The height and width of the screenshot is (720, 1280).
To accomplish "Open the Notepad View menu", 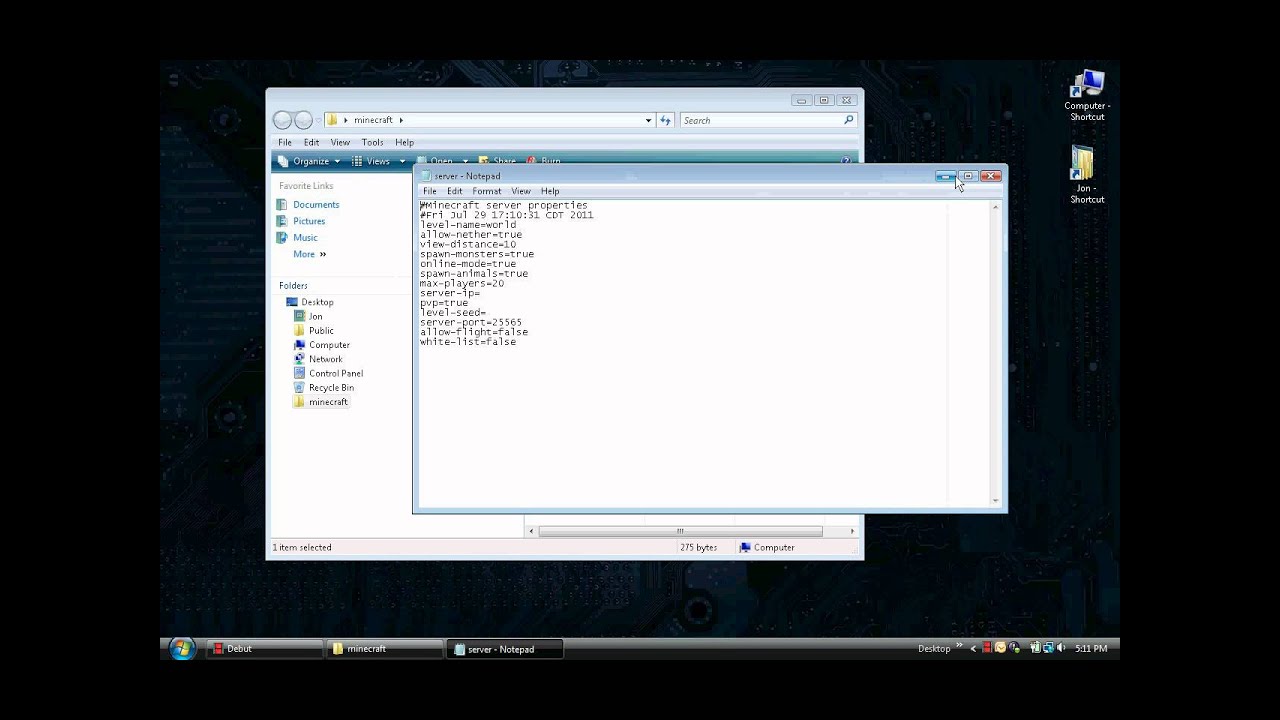I will [x=521, y=191].
